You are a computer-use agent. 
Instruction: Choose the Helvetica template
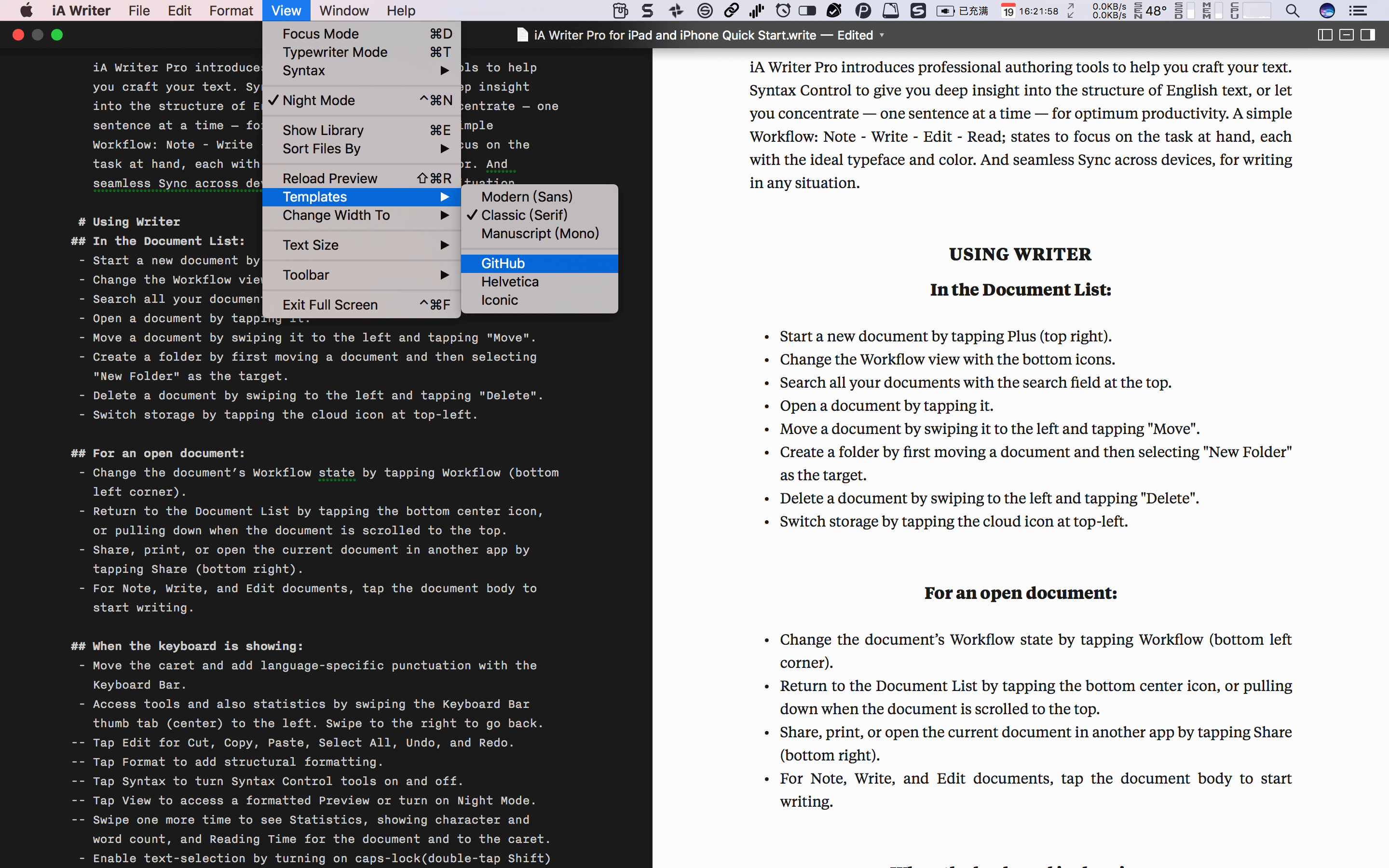(540, 282)
